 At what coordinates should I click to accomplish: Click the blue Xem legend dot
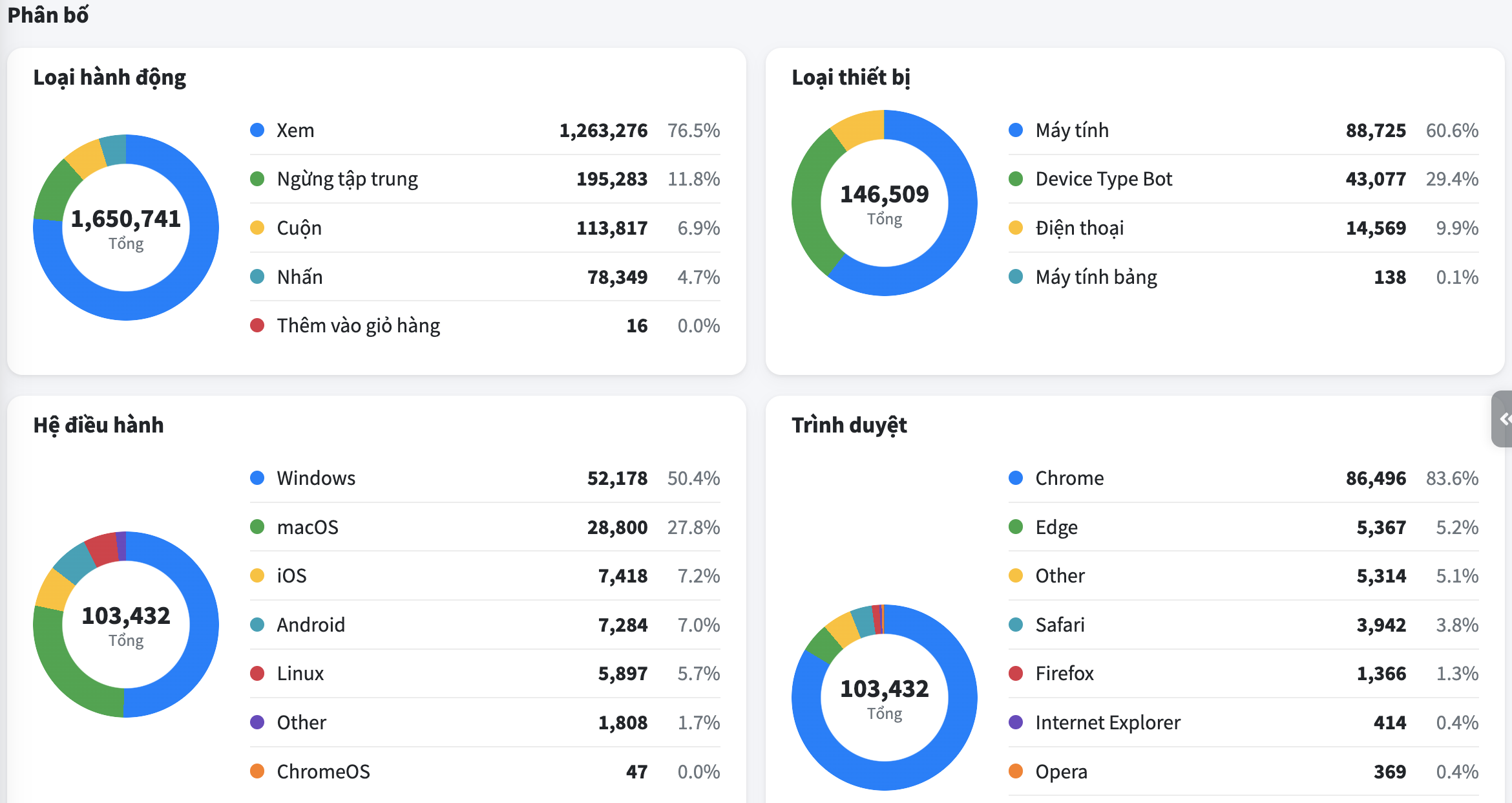click(257, 130)
